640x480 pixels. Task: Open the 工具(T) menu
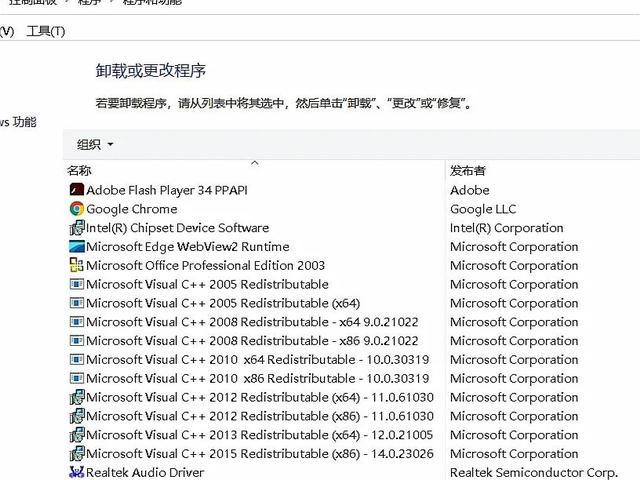[x=46, y=31]
